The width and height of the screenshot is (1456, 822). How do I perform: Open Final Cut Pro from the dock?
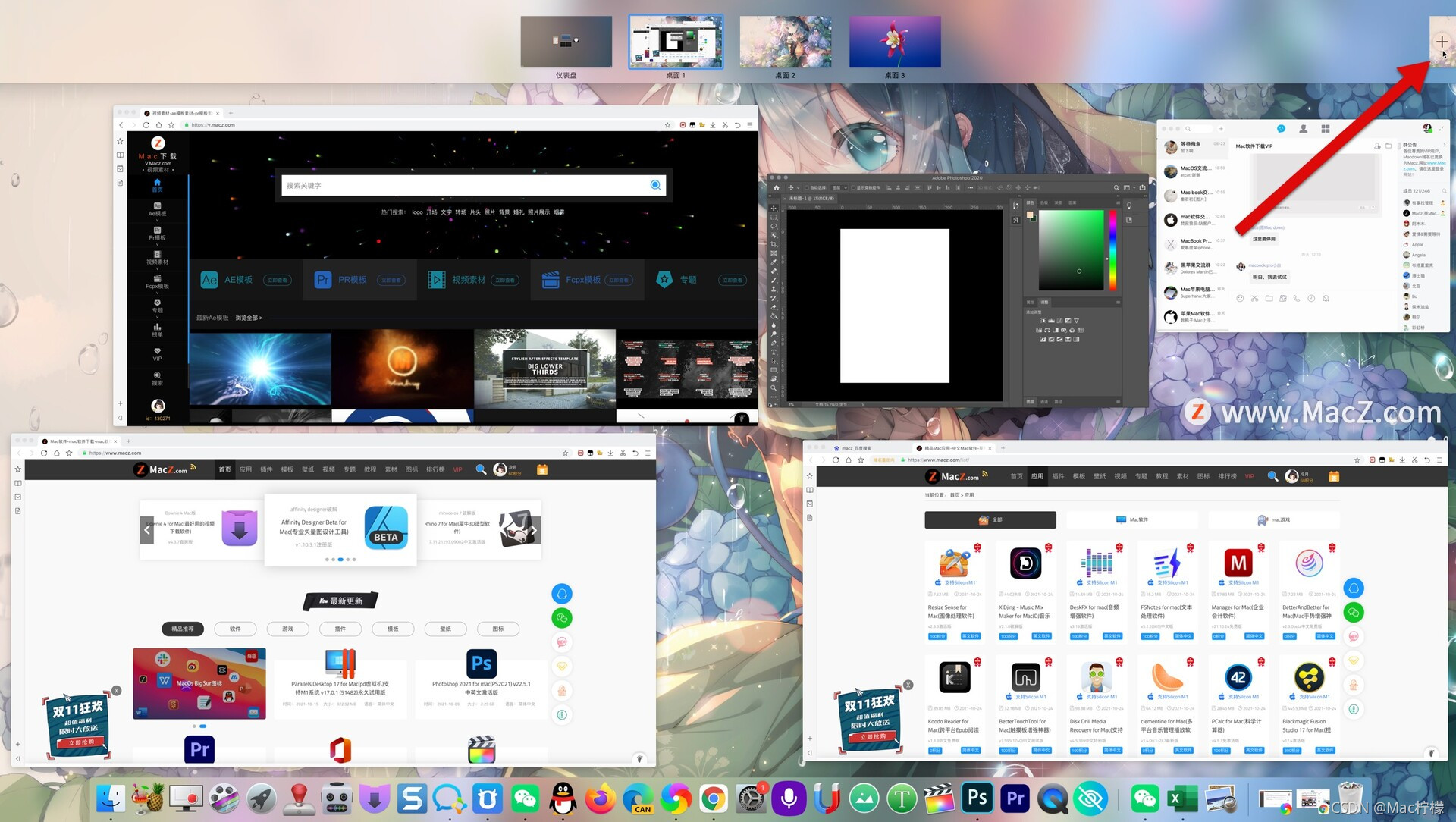940,798
